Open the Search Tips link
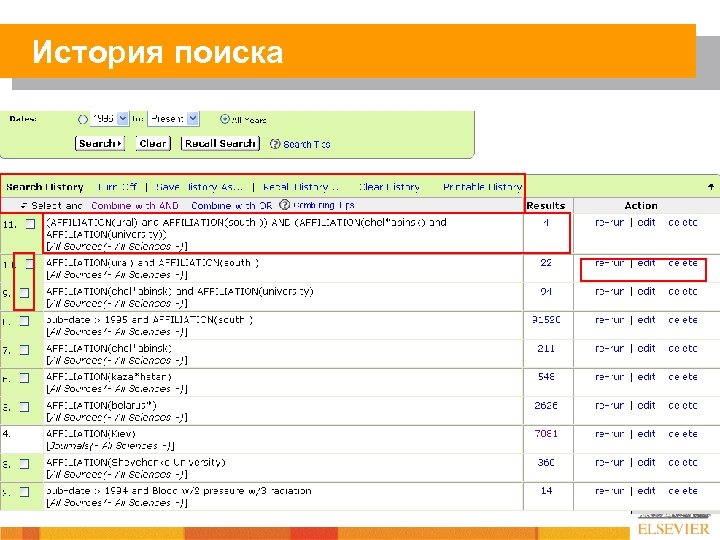 tap(306, 144)
